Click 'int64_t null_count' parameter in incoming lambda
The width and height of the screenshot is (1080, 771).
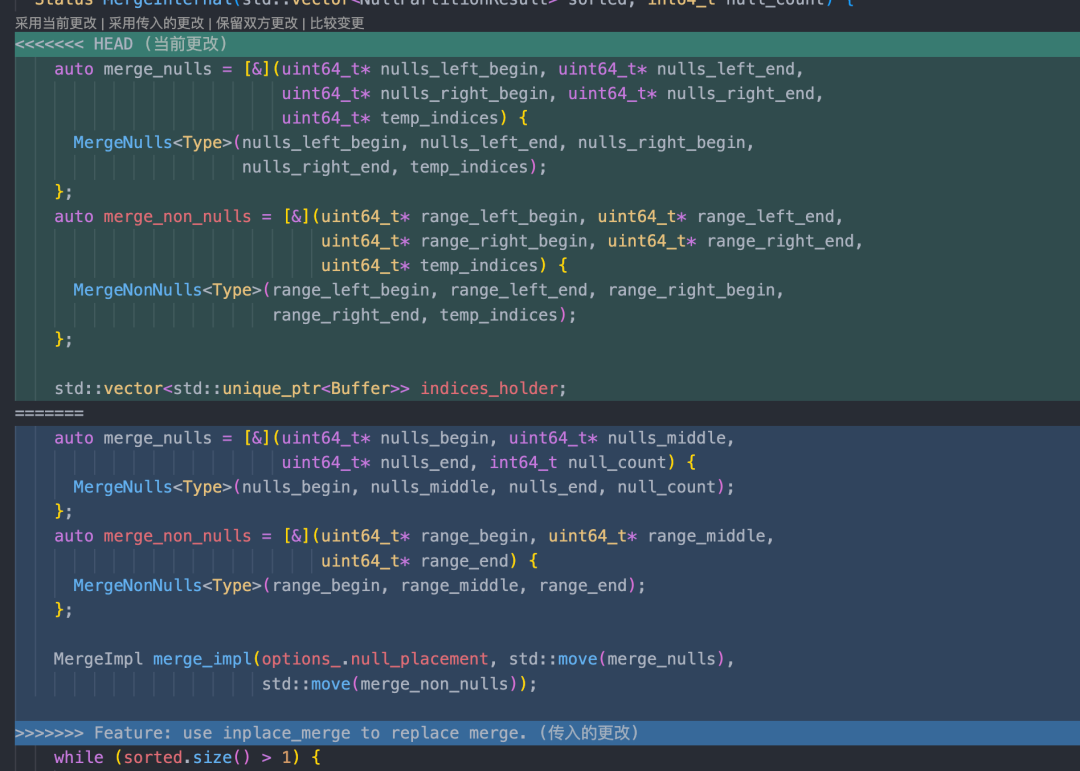click(x=578, y=462)
